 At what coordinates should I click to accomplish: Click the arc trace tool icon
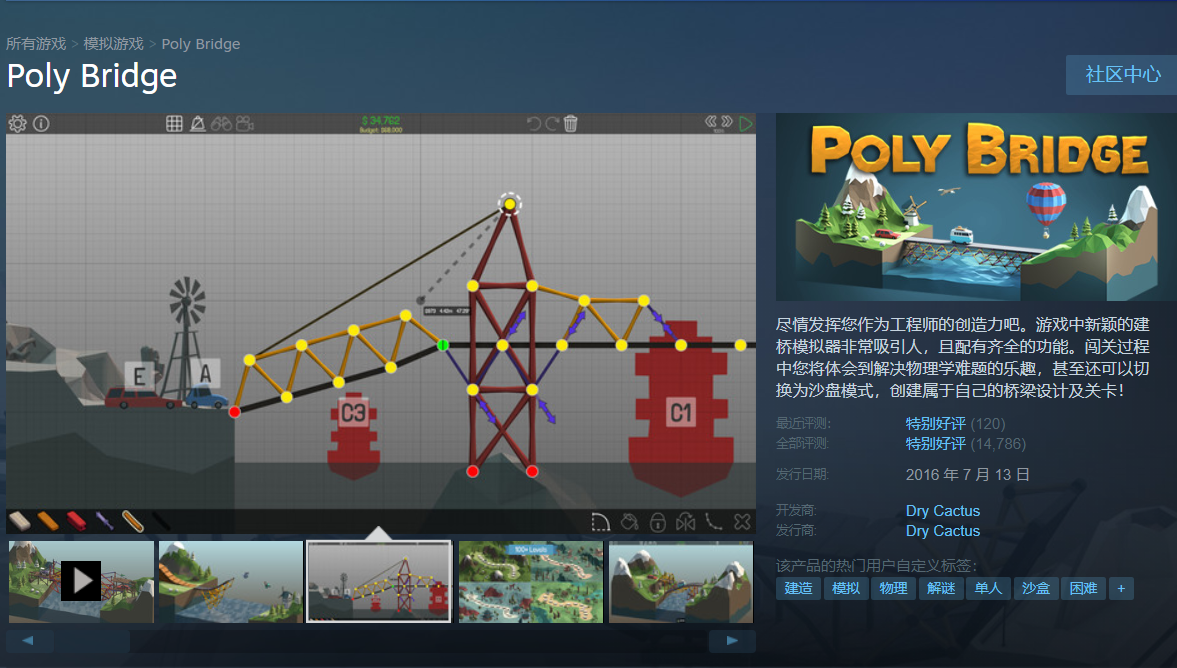[x=601, y=522]
